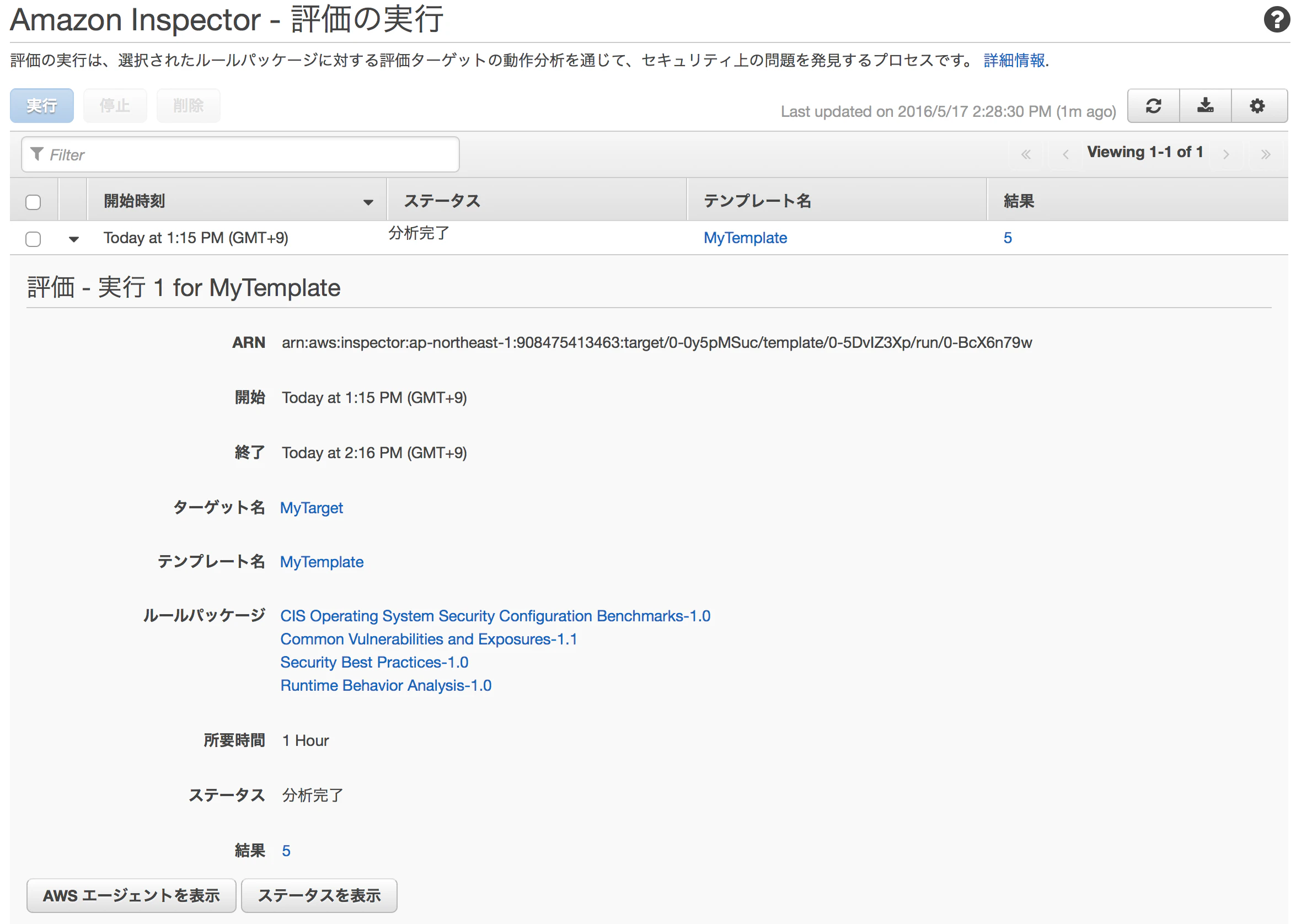
Task: Open the 開始時刻 column sort dropdown
Action: coord(368,201)
